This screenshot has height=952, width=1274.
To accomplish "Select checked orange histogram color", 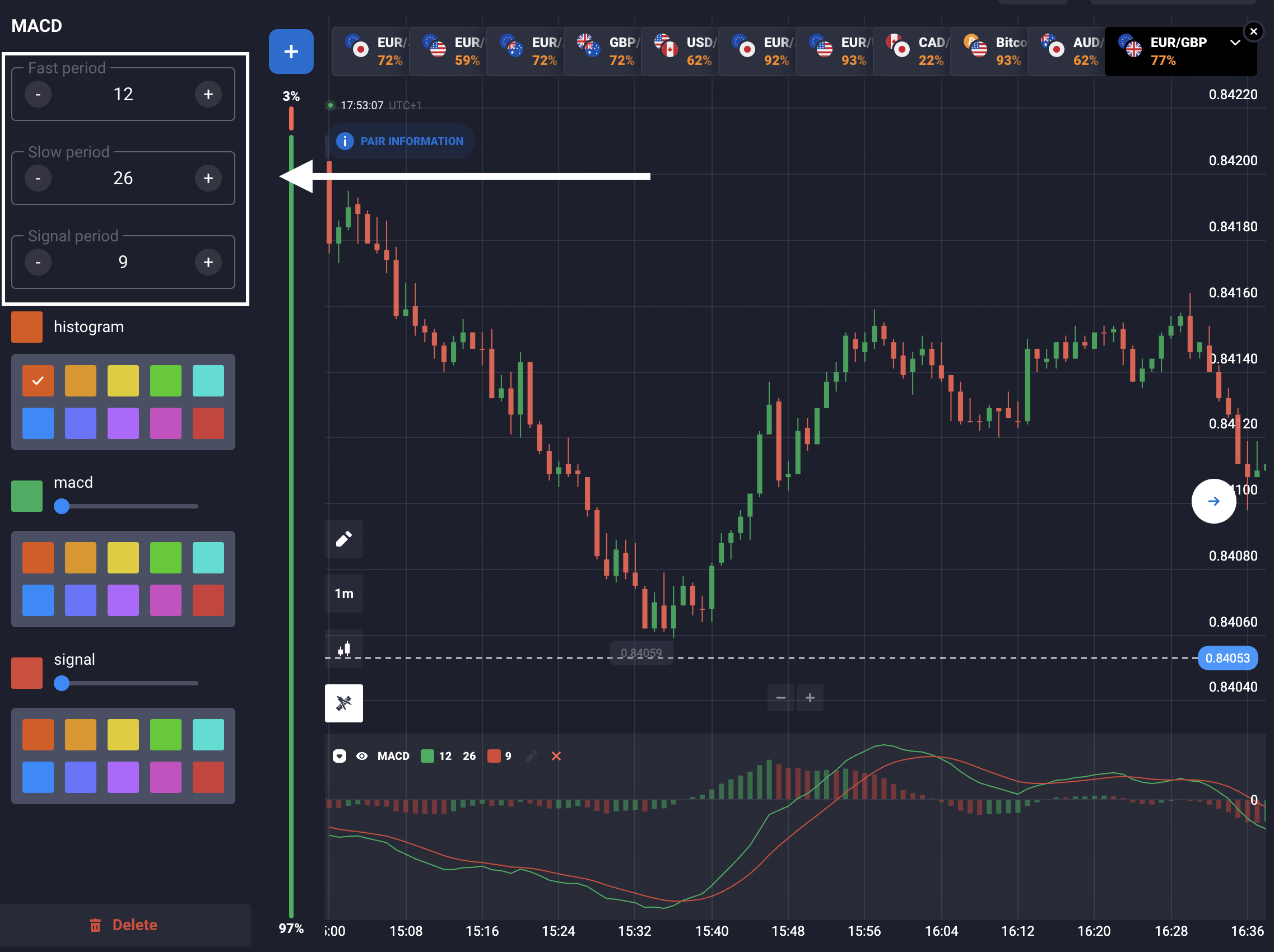I will click(38, 380).
